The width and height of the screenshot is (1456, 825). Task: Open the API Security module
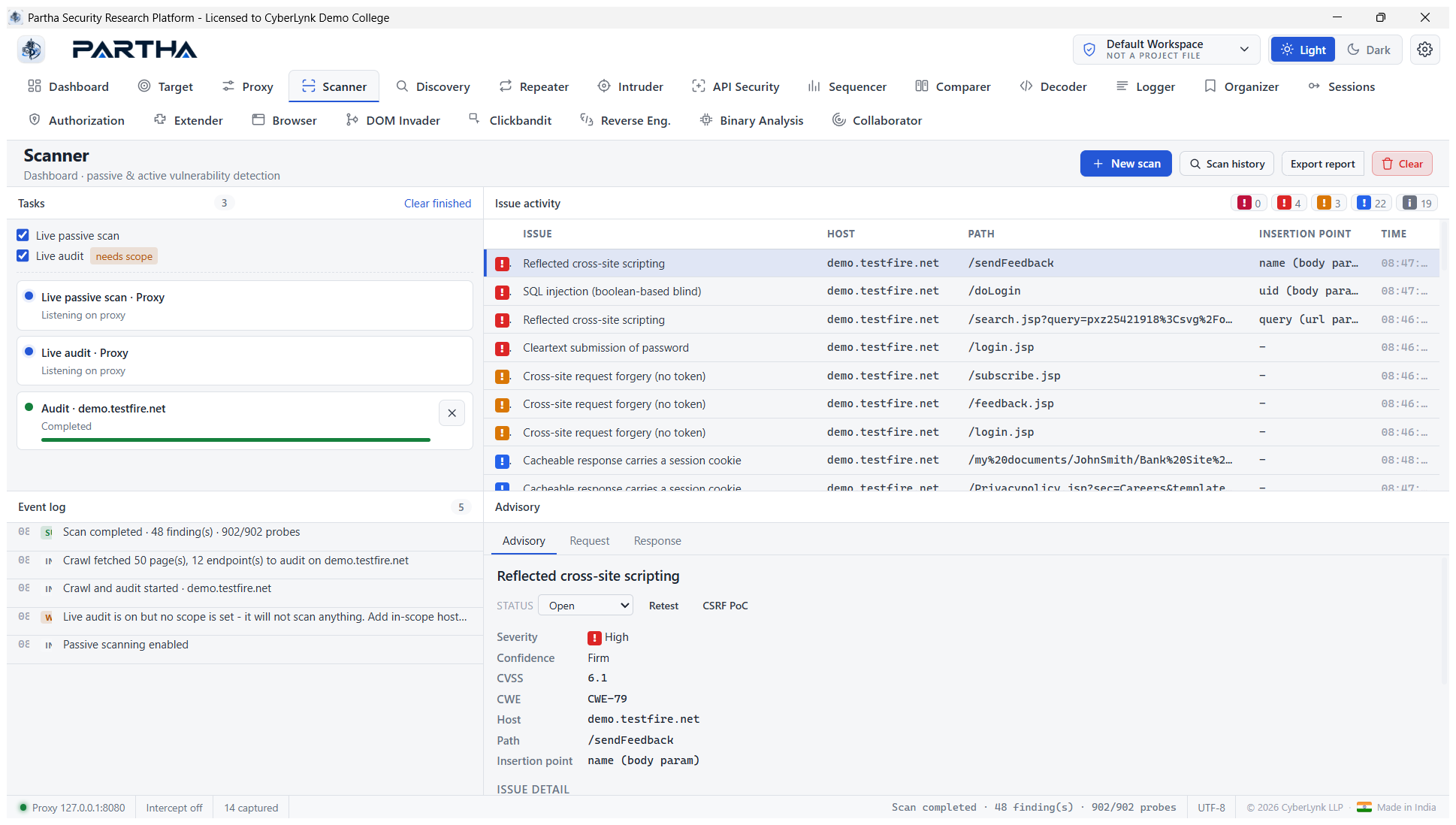736,86
